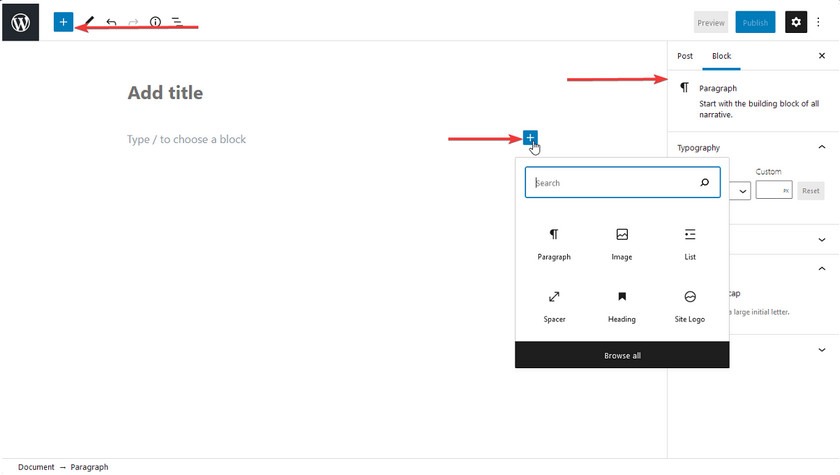Click the Add title field
The height and width of the screenshot is (475, 840).
tap(165, 93)
